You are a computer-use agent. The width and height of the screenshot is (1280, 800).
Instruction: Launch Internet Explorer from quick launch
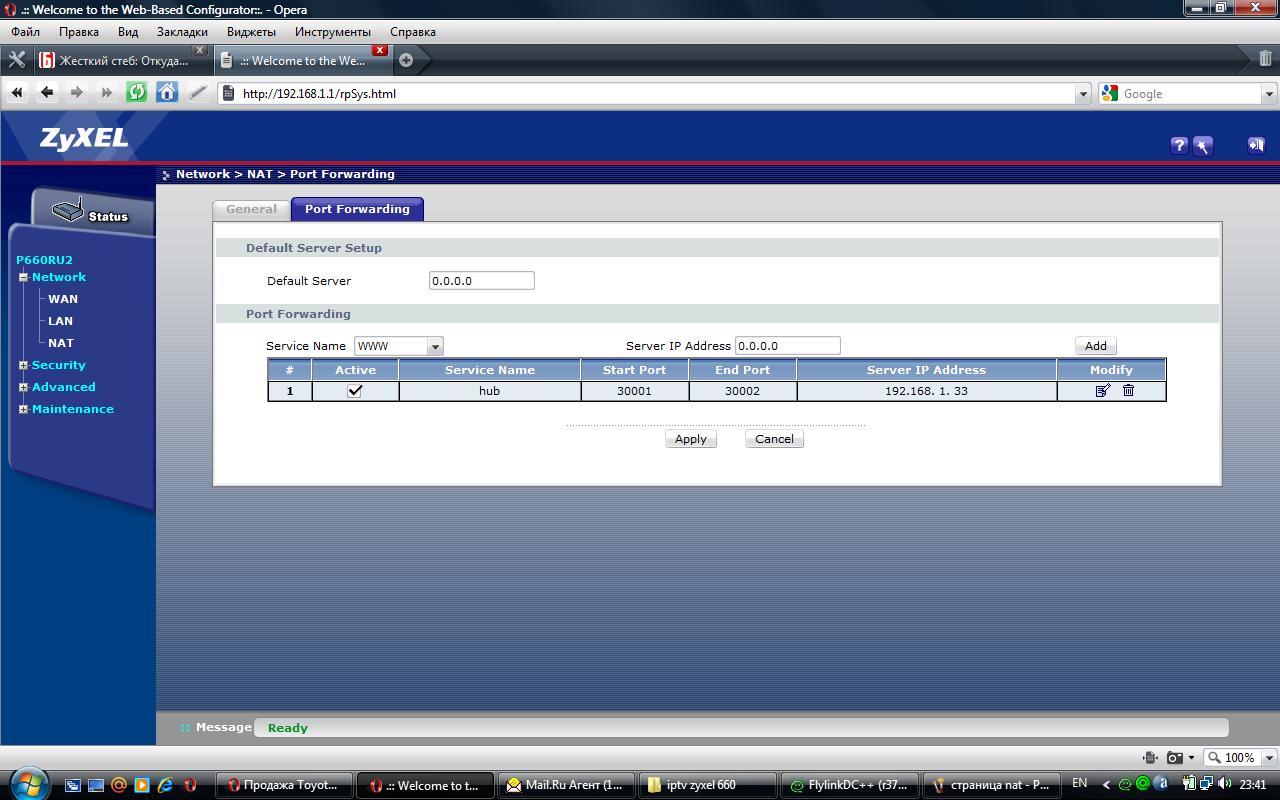click(x=165, y=785)
